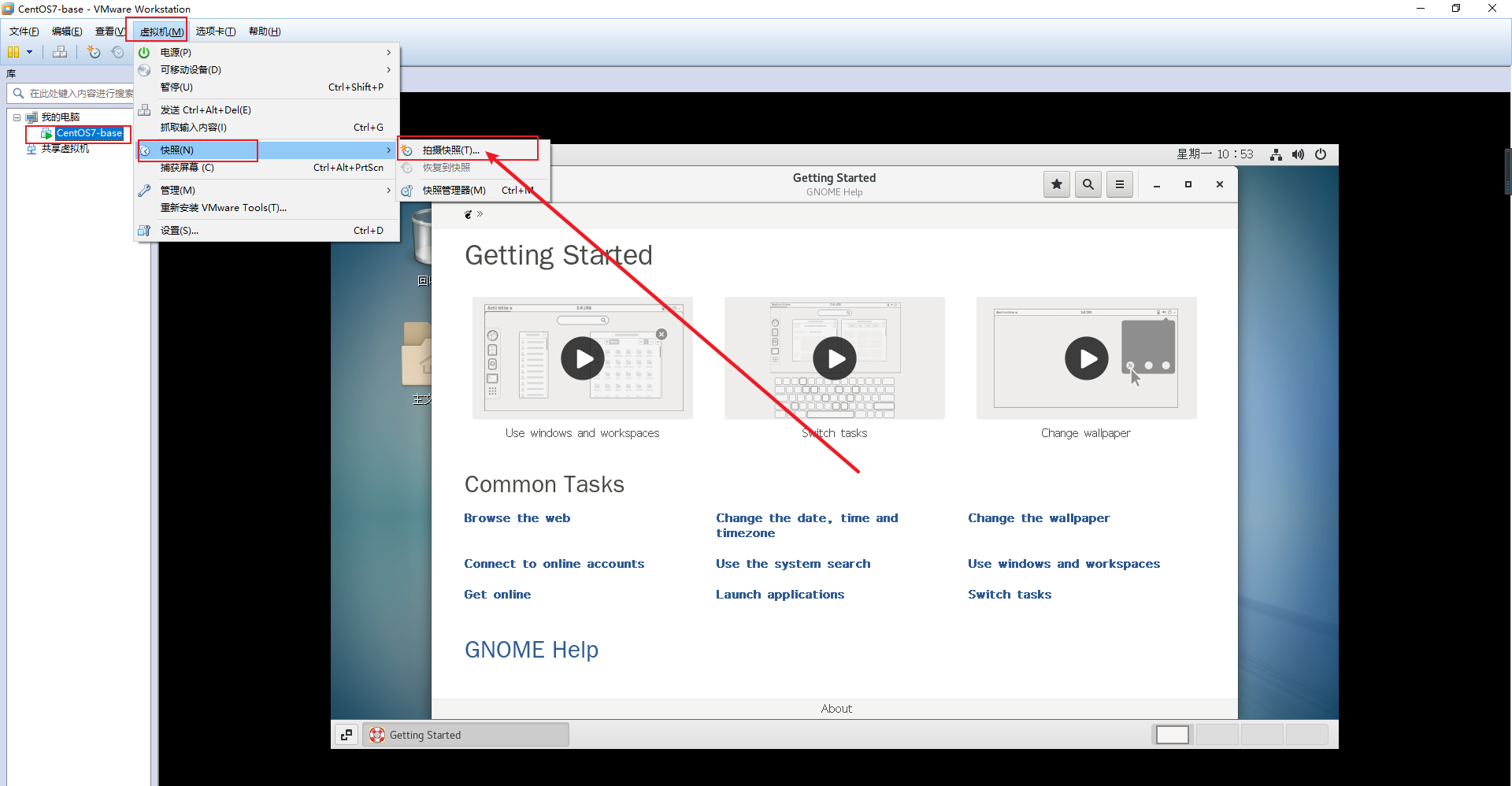
Task: Open the Connect to online accounts link
Action: click(554, 564)
